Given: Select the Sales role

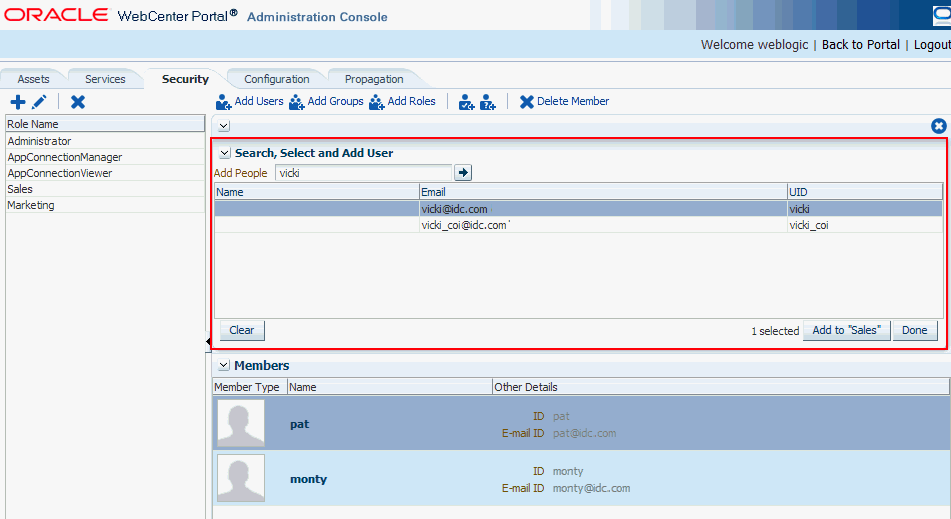Looking at the screenshot, I should [106, 189].
